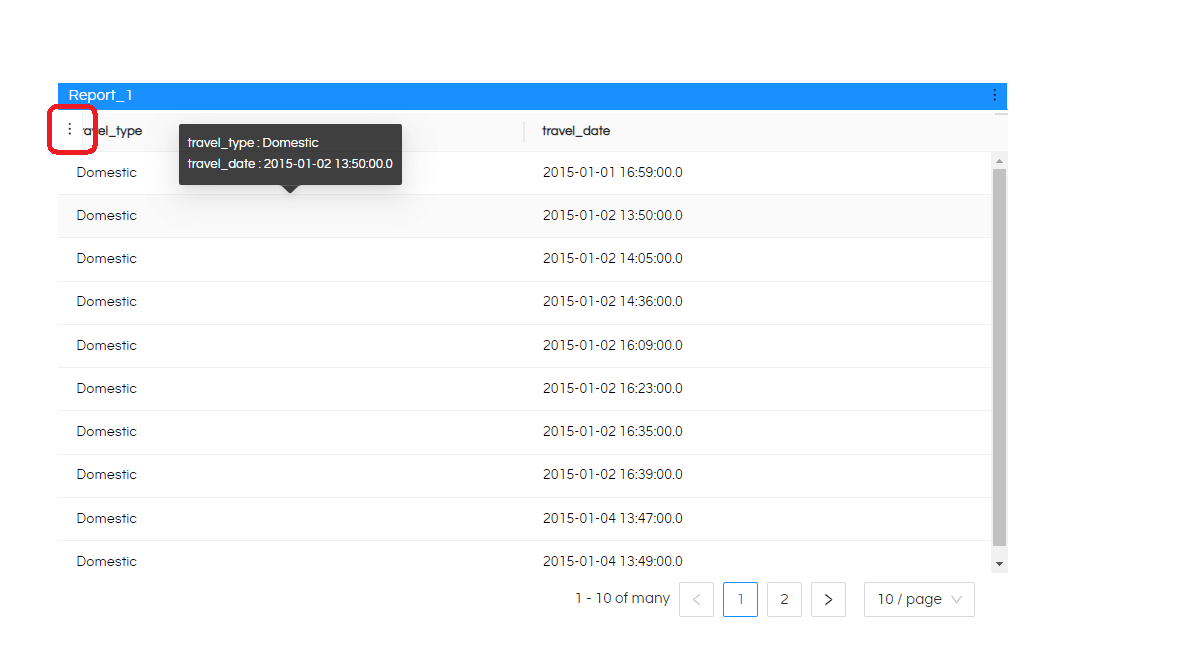Select the 2015-01-02 14:05:00.0 cell
Image resolution: width=1194 pixels, height=653 pixels.
[612, 259]
